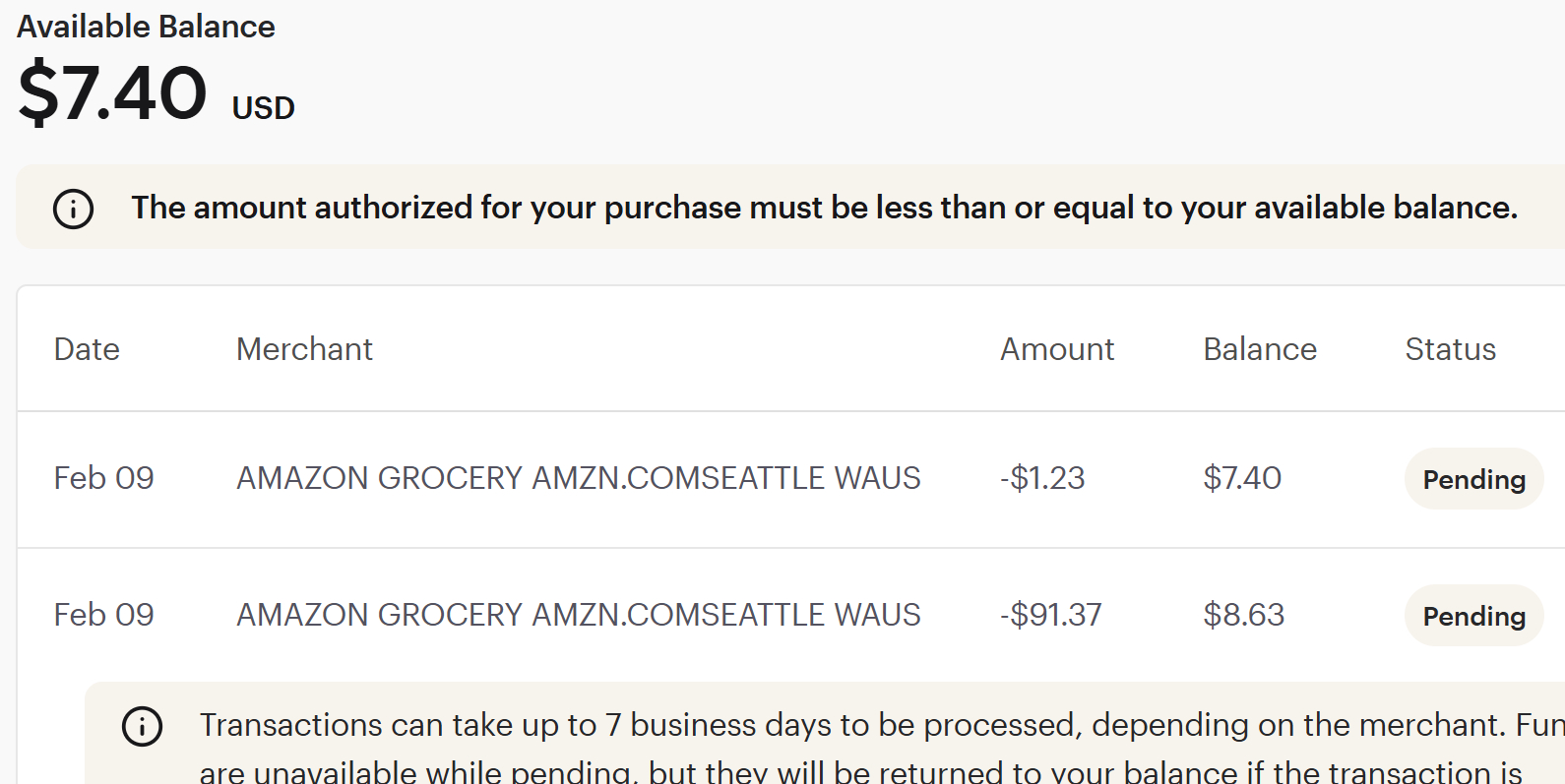Select the Amount column header
Screen dimensions: 1565x784
pos(1057,349)
